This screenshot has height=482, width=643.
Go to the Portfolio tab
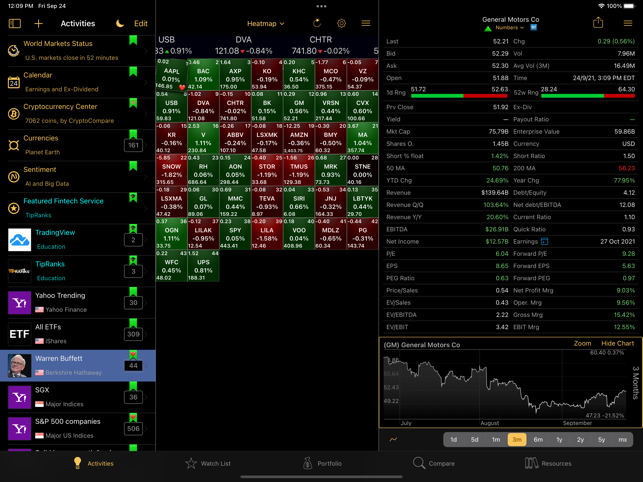(322, 464)
